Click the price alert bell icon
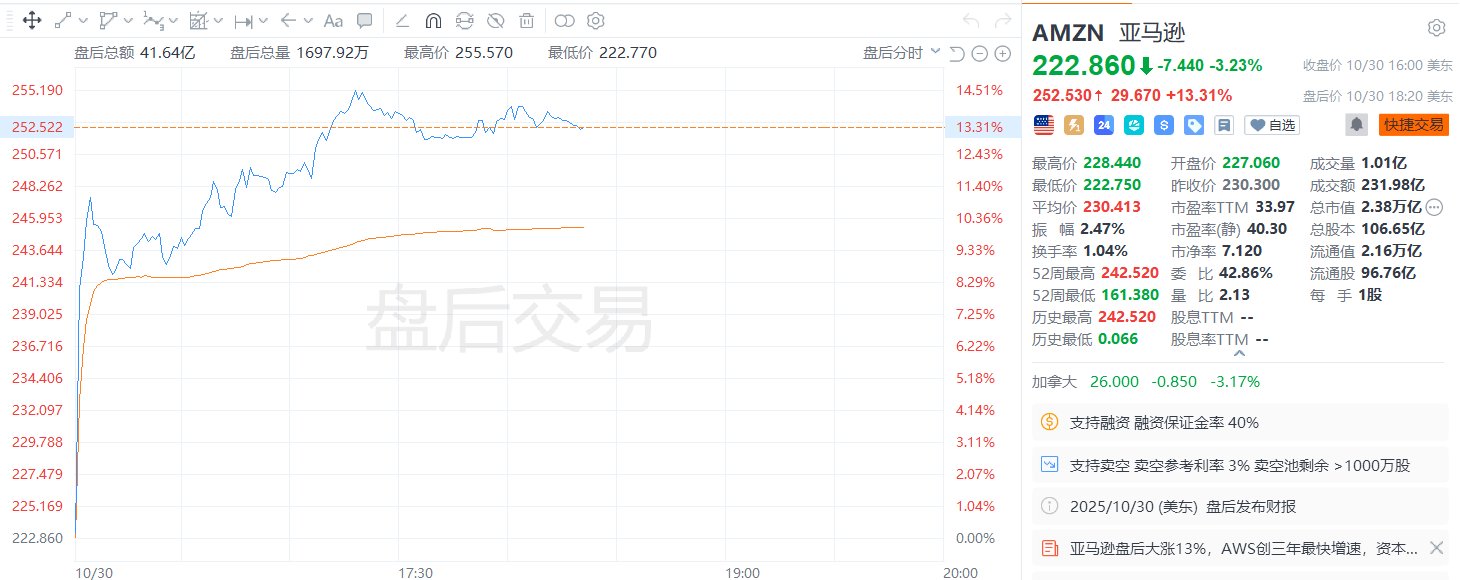Screen dimensions: 1460x580 tap(1357, 125)
